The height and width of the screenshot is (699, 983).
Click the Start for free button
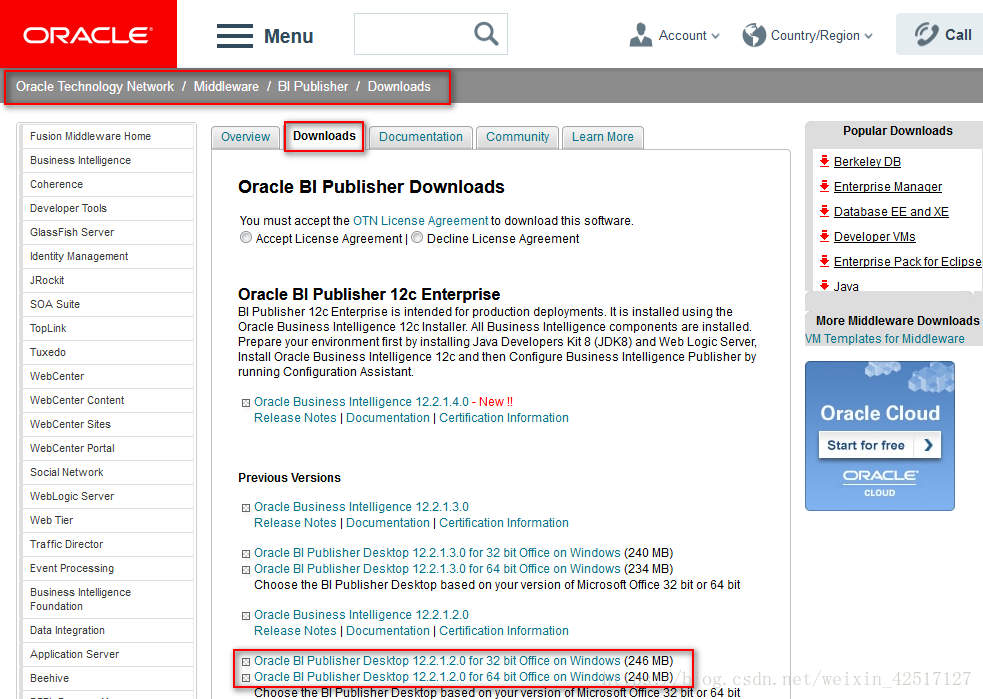tap(880, 445)
